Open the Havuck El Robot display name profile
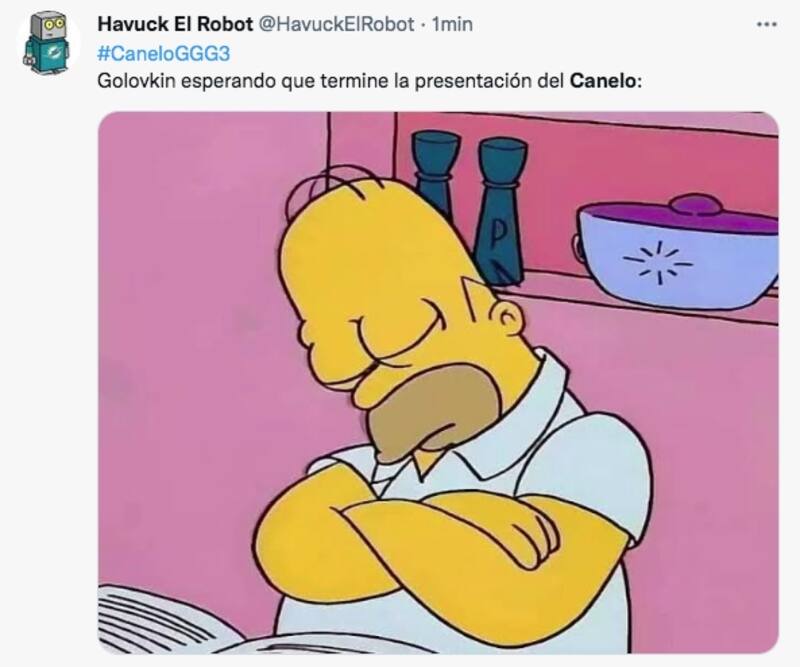Screen dimensions: 800x667 point(175,24)
